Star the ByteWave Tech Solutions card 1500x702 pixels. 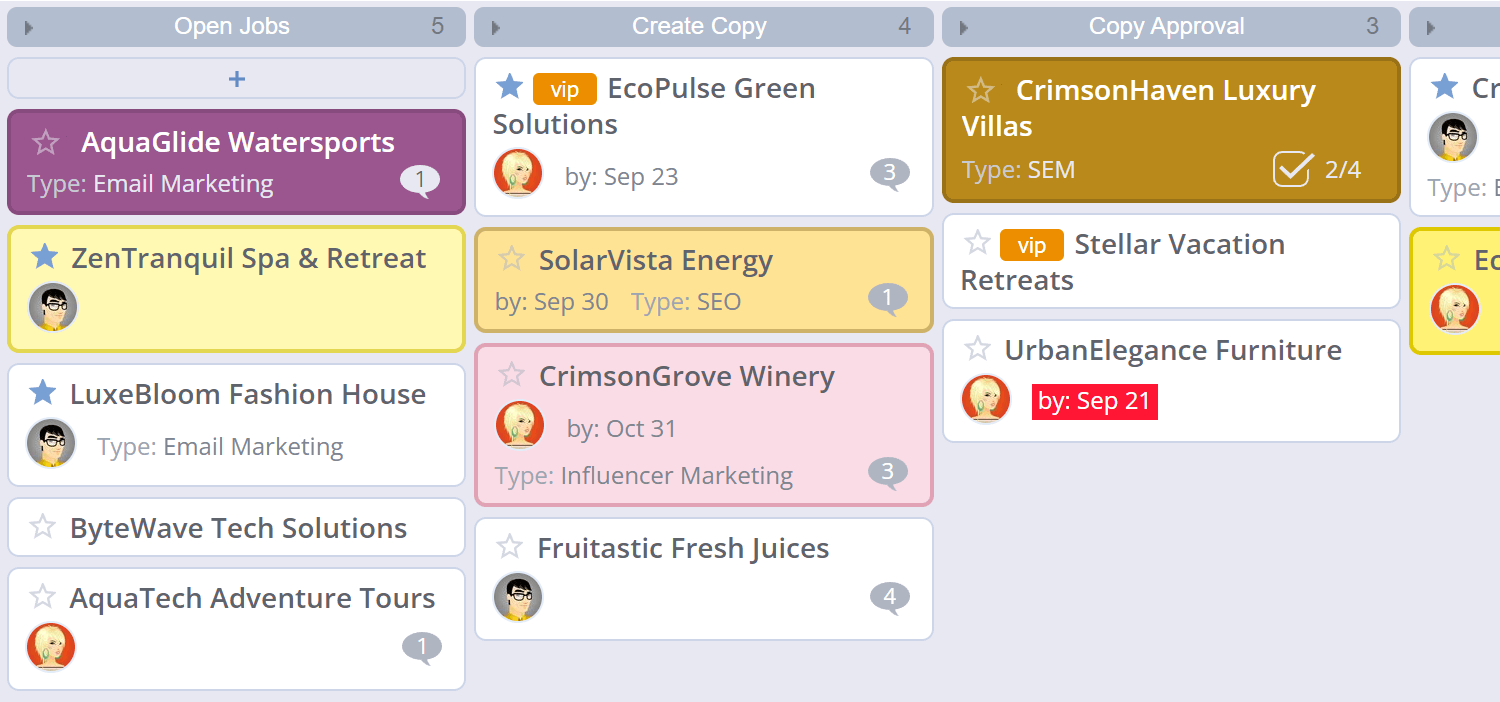[x=42, y=527]
